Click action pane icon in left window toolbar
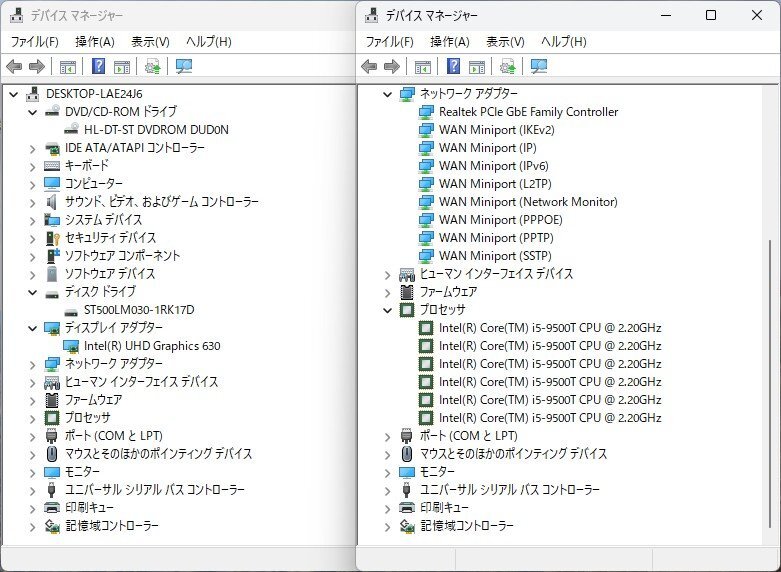The width and height of the screenshot is (781, 572). pos(122,66)
